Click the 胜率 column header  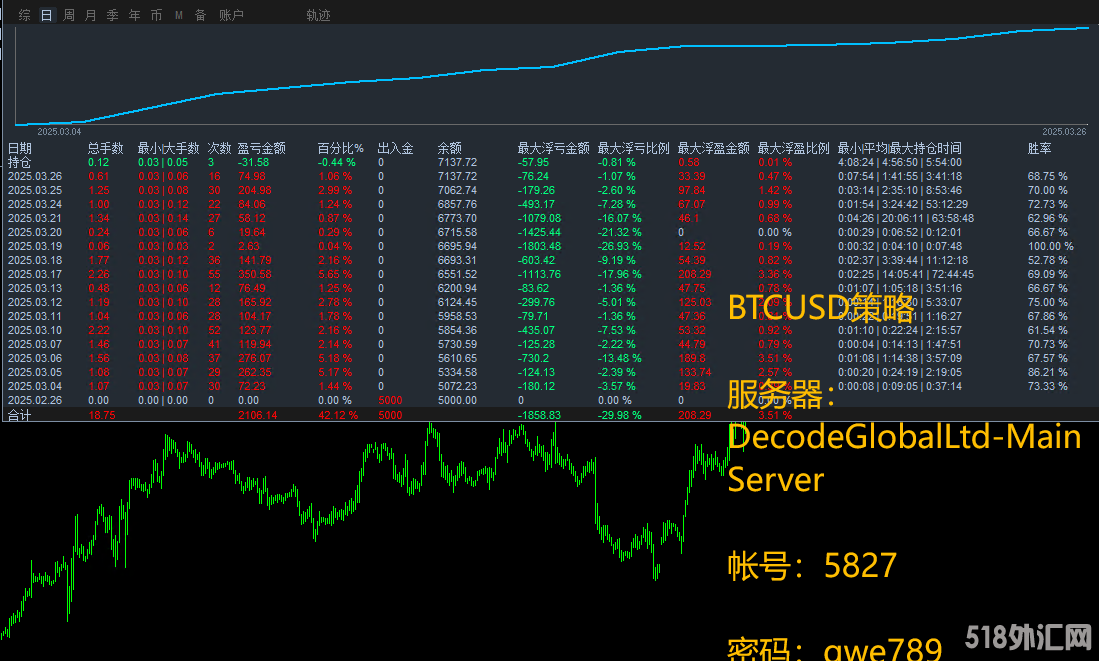[1039, 148]
